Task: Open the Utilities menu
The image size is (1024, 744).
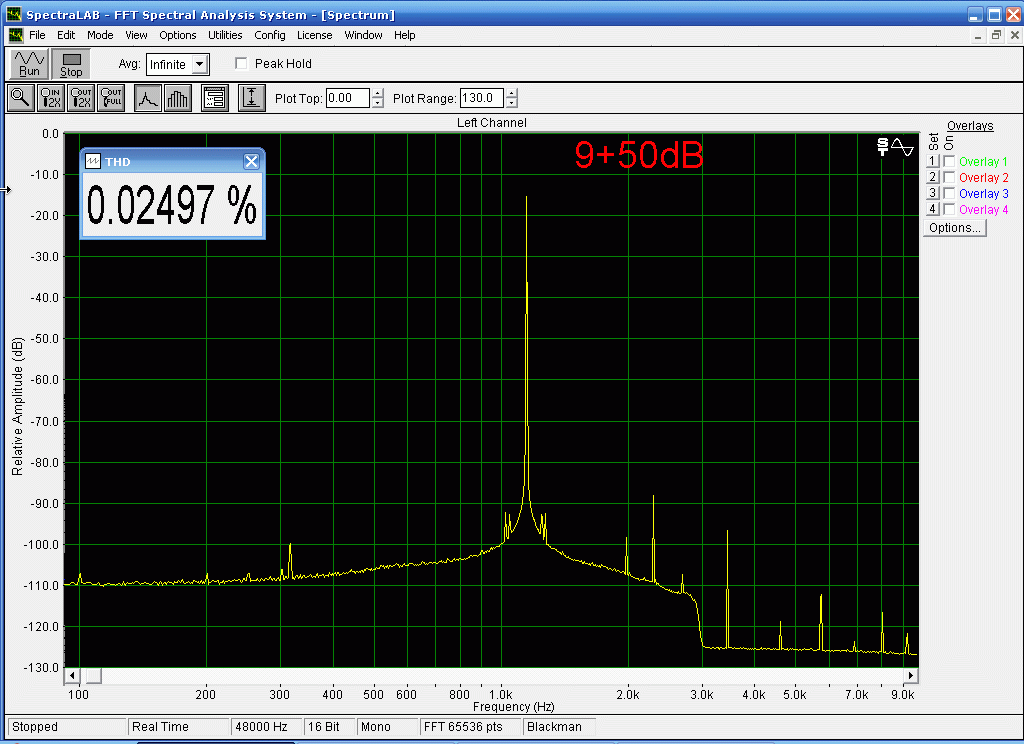Action: click(x=225, y=35)
